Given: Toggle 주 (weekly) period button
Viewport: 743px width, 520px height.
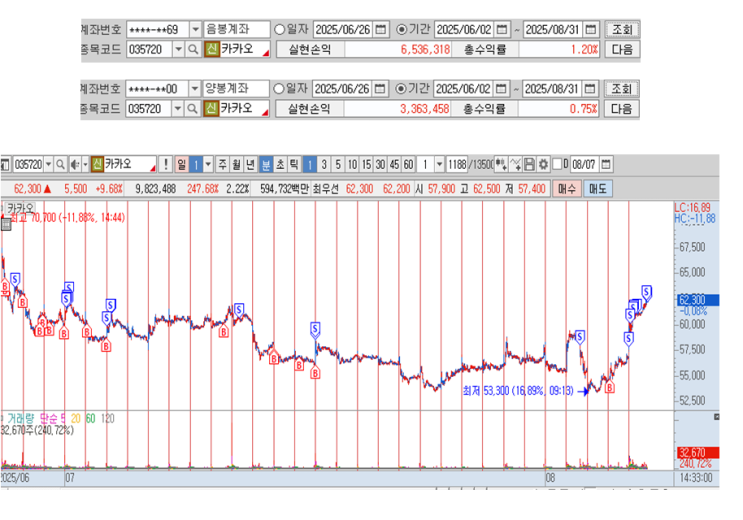Looking at the screenshot, I should [x=222, y=164].
